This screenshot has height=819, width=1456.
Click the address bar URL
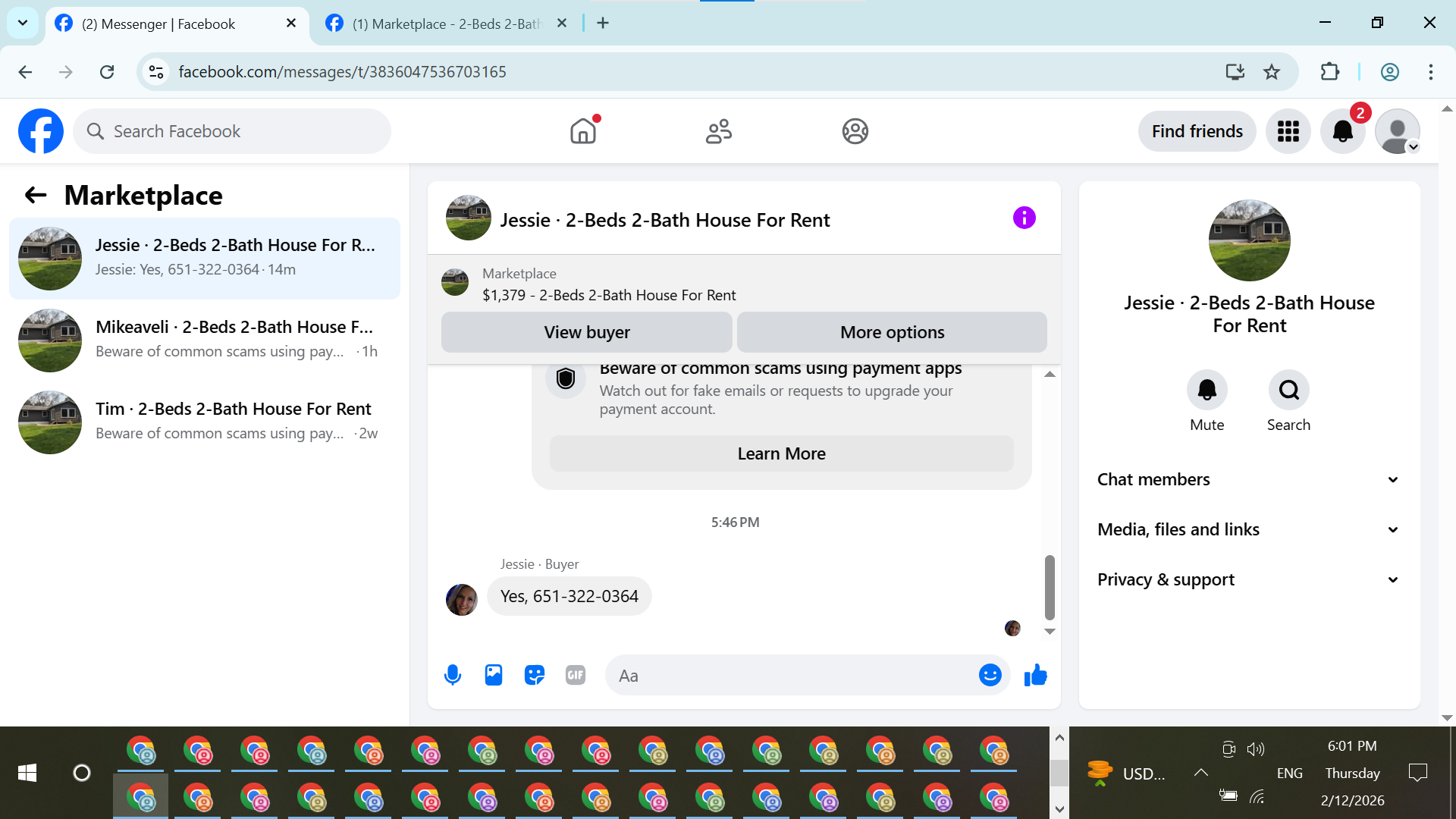coord(342,72)
